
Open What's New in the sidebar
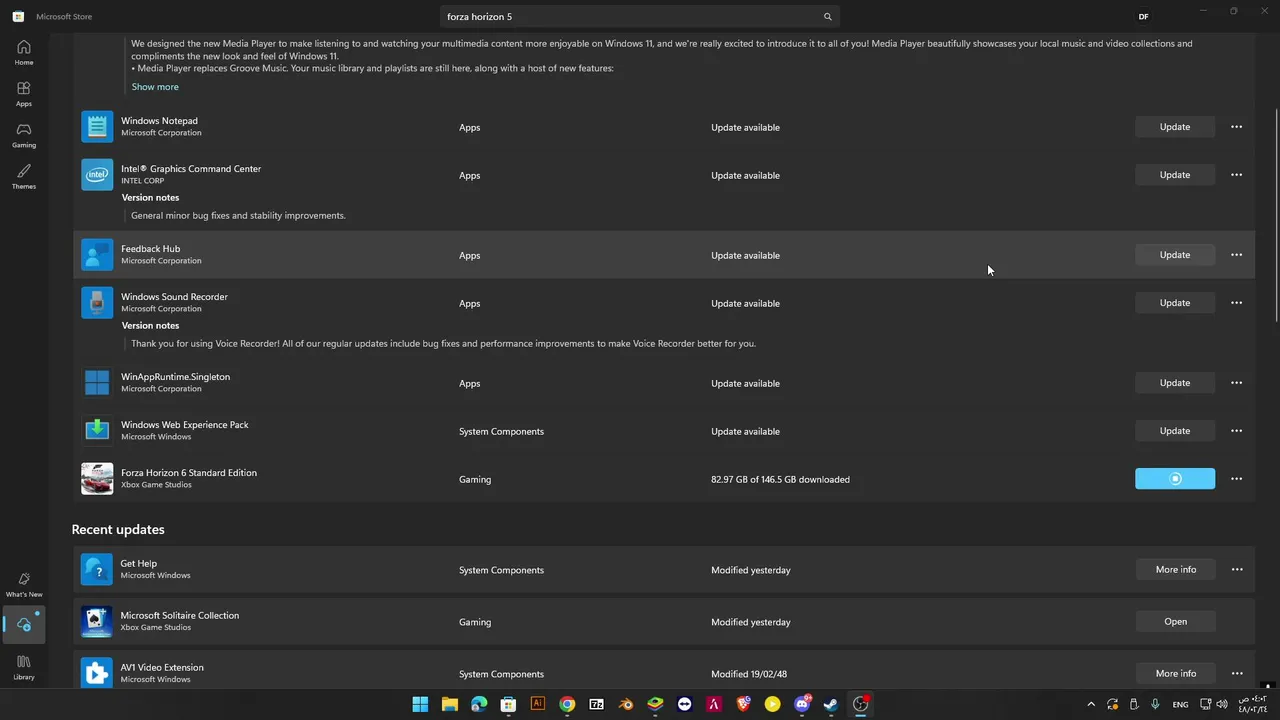[x=24, y=584]
